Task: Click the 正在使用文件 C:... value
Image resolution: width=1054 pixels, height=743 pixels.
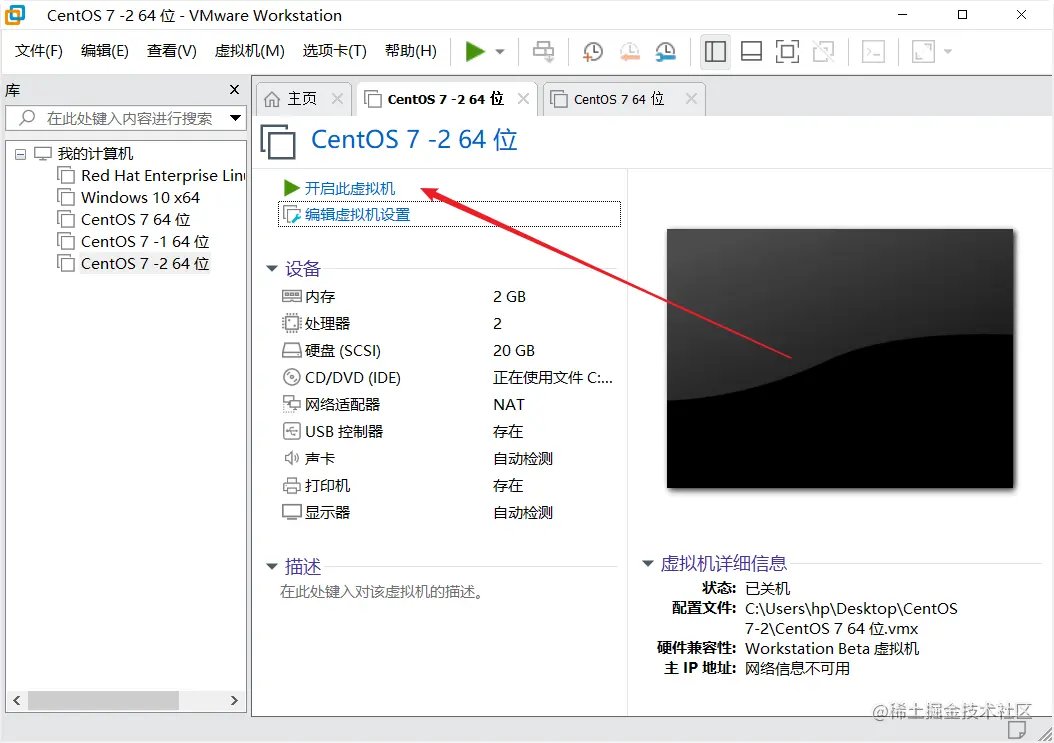Action: [x=553, y=377]
